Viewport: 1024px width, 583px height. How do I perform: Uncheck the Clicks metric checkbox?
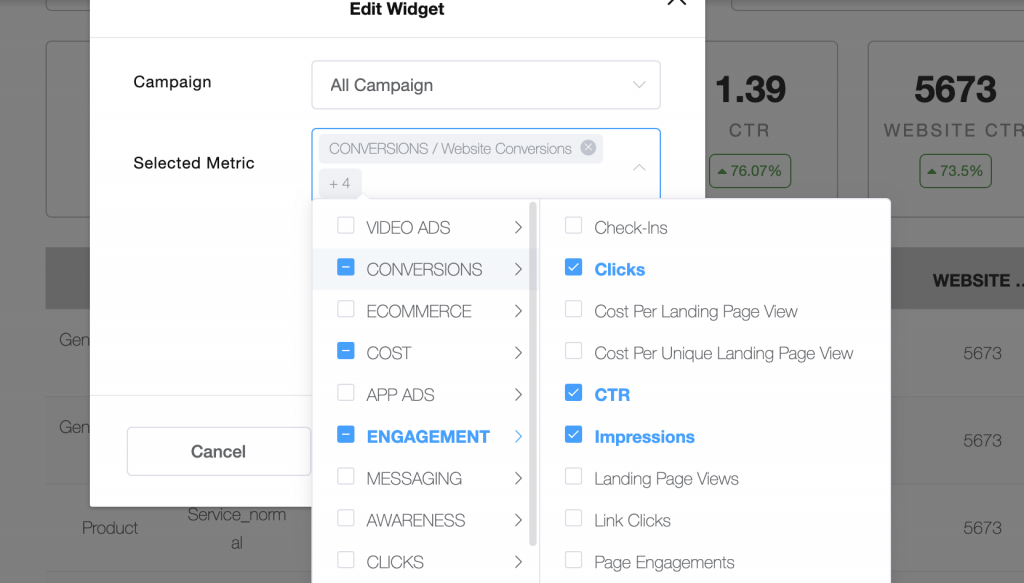(x=573, y=267)
